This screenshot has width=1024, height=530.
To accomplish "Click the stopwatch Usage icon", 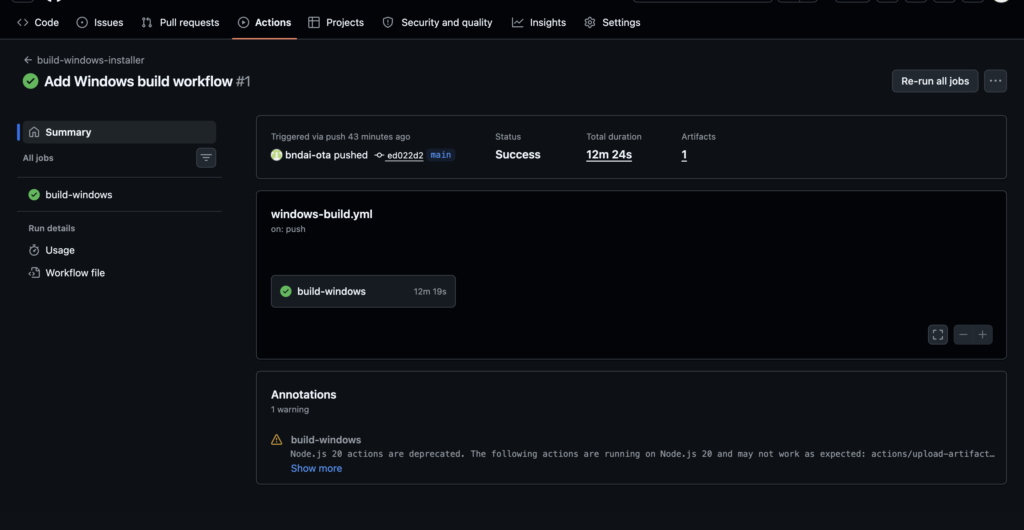I will 34,250.
